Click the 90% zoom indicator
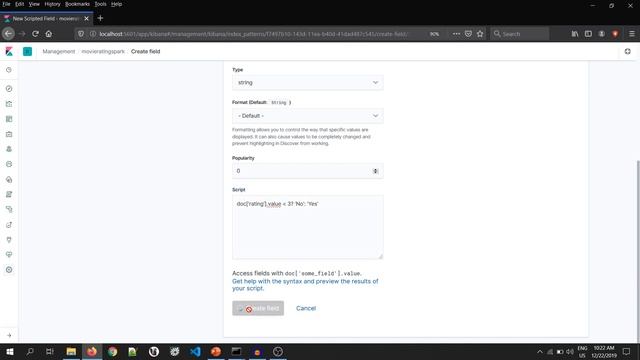 (x=434, y=34)
